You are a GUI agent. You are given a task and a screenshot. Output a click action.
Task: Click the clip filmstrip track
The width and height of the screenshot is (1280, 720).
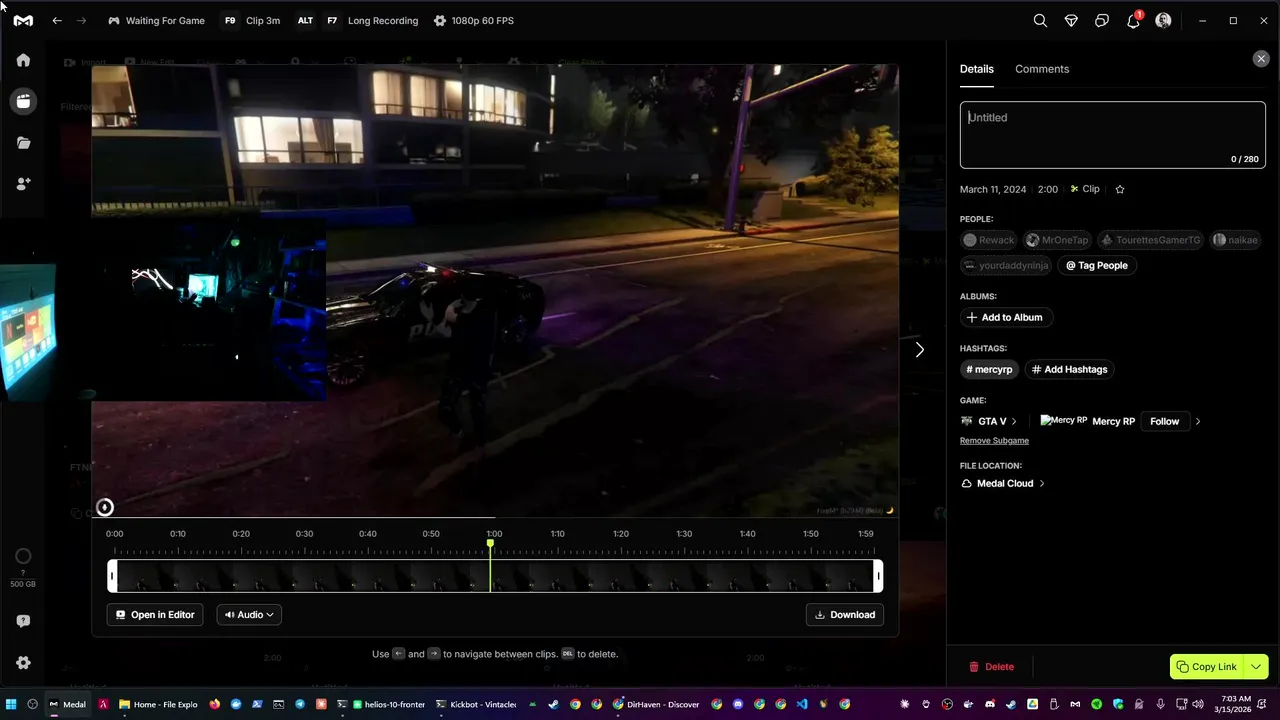(x=495, y=576)
